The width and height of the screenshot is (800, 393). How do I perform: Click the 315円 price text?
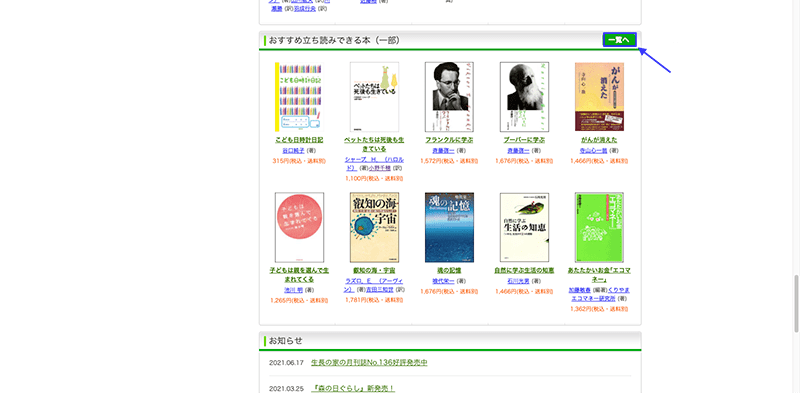click(x=299, y=161)
